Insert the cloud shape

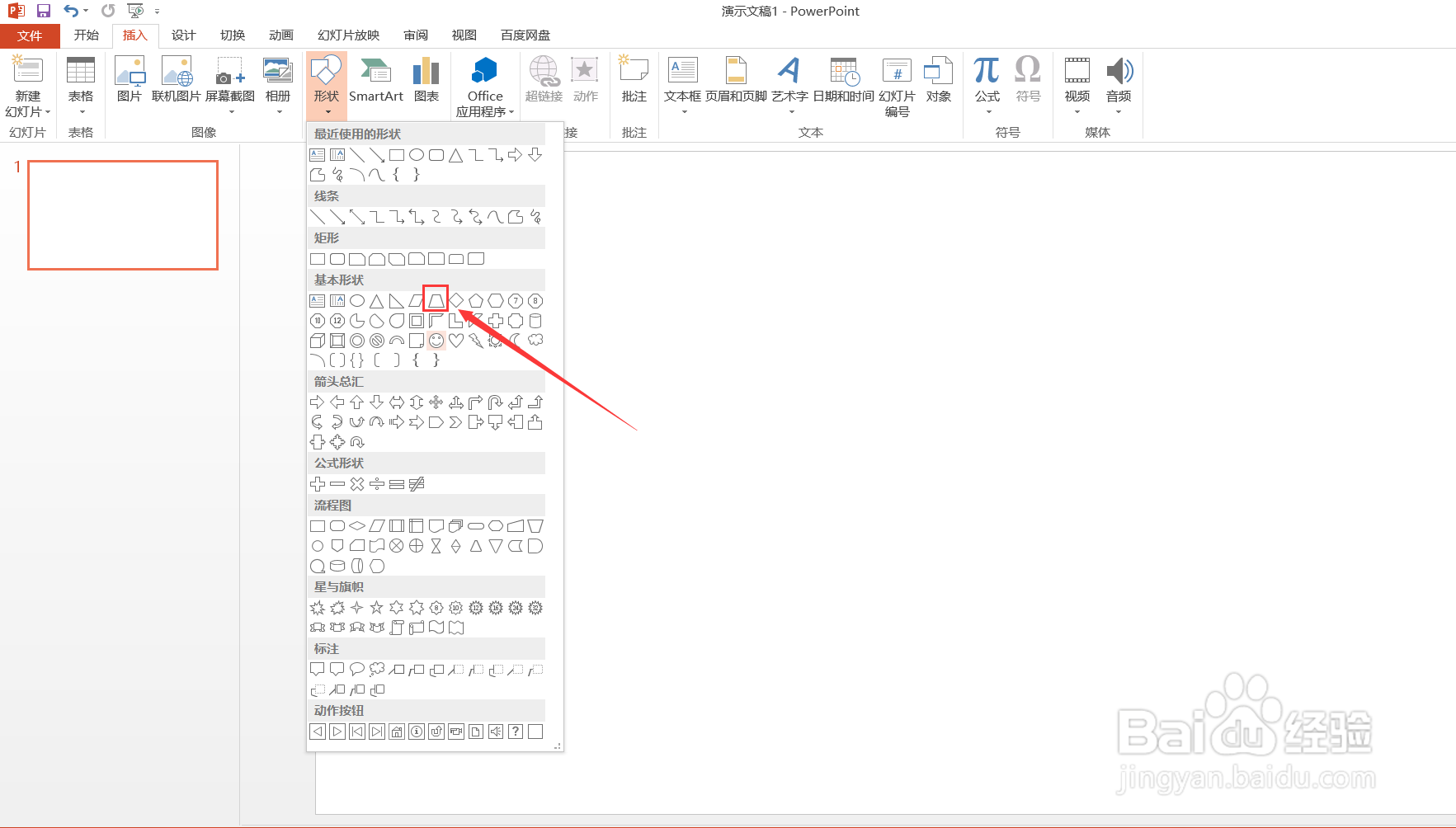click(535, 340)
